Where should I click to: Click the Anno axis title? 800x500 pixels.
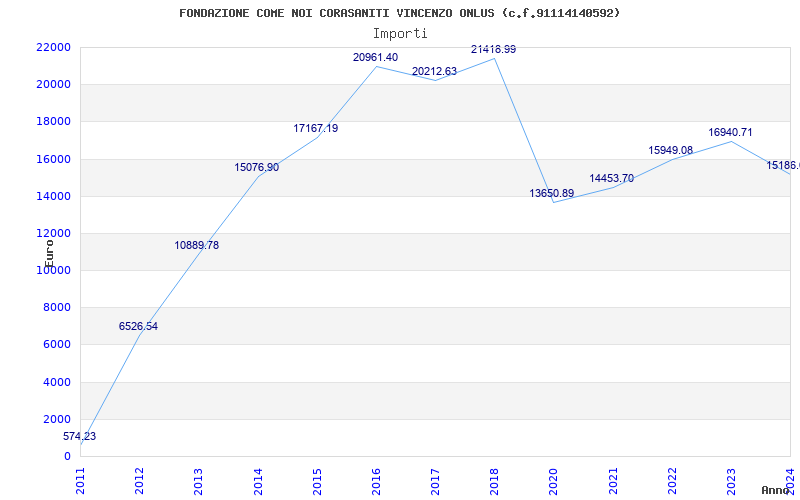[774, 490]
